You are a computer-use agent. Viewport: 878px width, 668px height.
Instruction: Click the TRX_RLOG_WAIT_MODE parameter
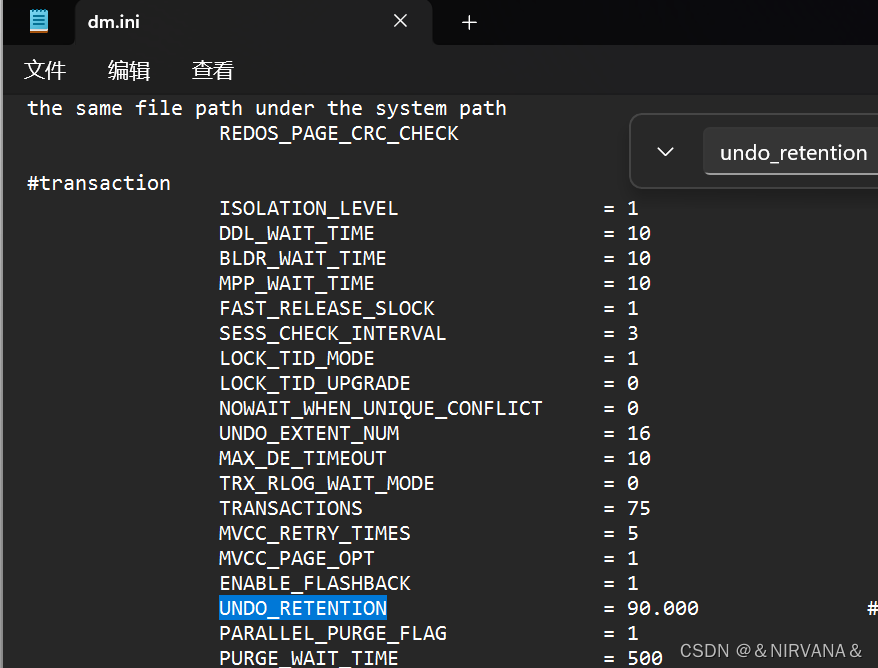pos(327,484)
